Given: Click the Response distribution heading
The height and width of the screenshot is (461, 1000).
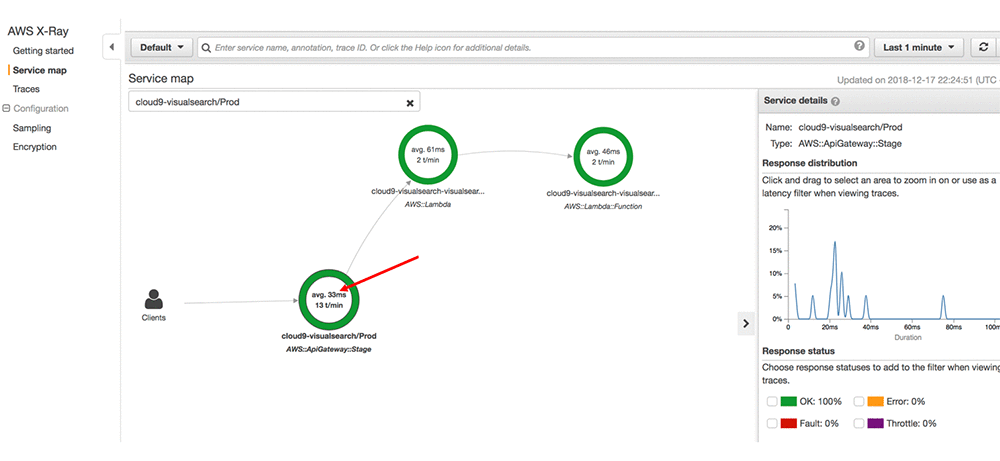Looking at the screenshot, I should coord(809,163).
